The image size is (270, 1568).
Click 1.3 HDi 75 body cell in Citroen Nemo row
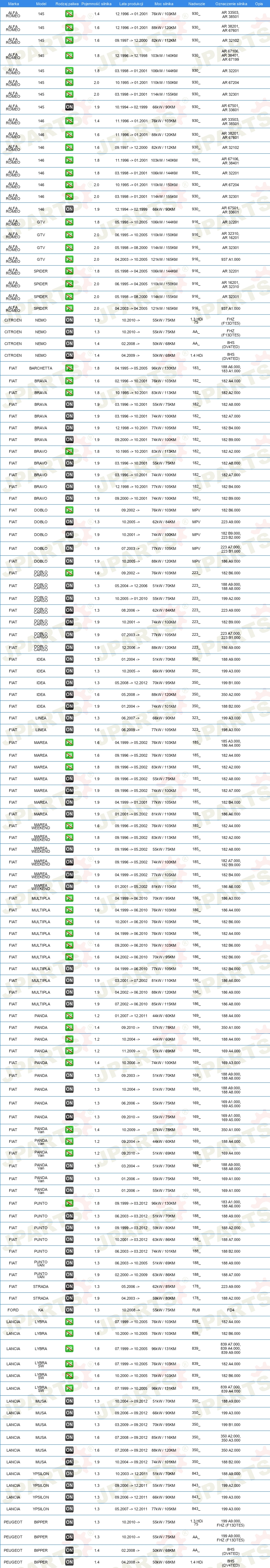(196, 321)
